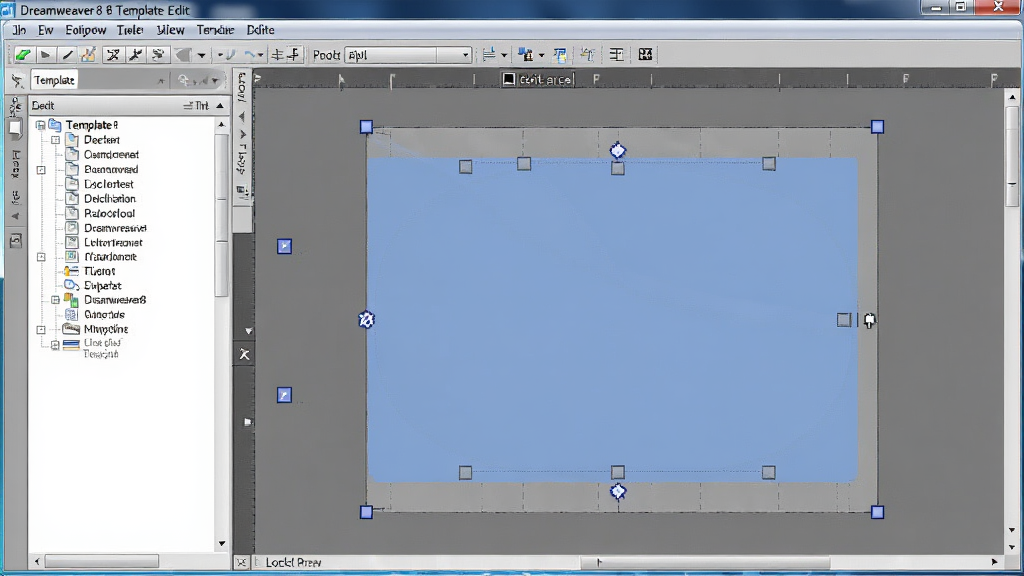
Task: Click the scroll-up arrow at canvas right edge
Action: pos(1012,97)
